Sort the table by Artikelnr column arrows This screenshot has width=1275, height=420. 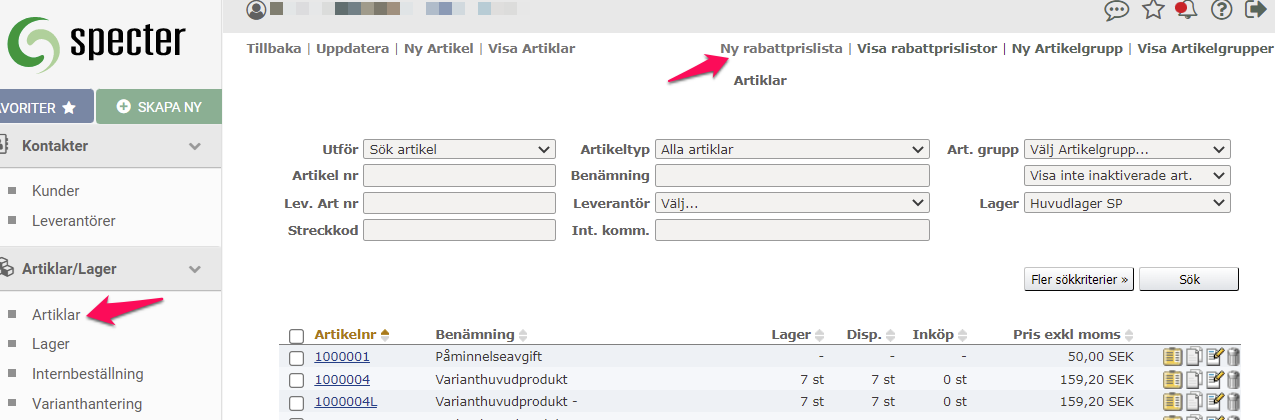(385, 334)
